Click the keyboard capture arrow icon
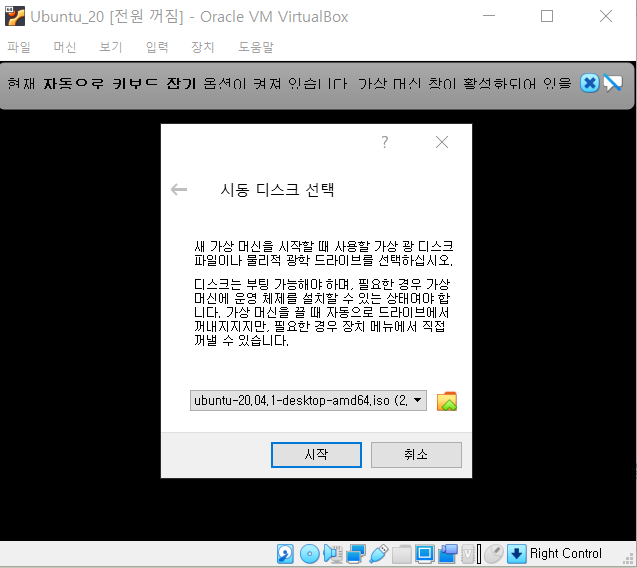The image size is (637, 568). [x=516, y=554]
